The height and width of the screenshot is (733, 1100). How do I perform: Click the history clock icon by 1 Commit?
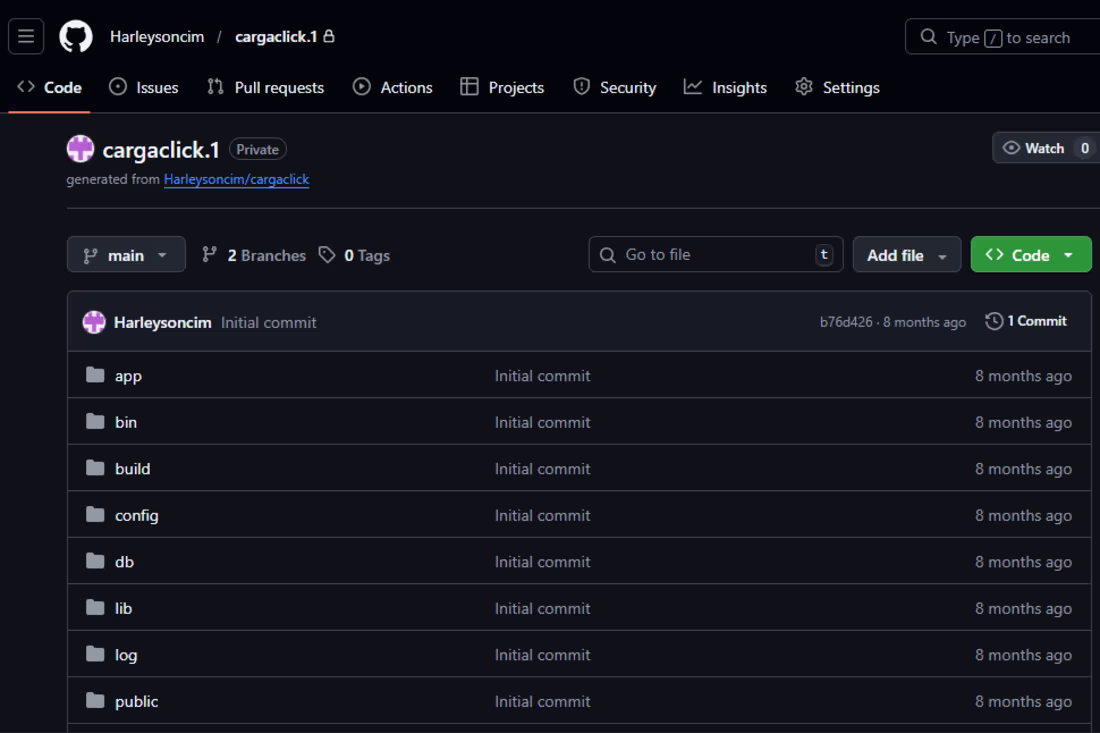pyautogui.click(x=993, y=321)
